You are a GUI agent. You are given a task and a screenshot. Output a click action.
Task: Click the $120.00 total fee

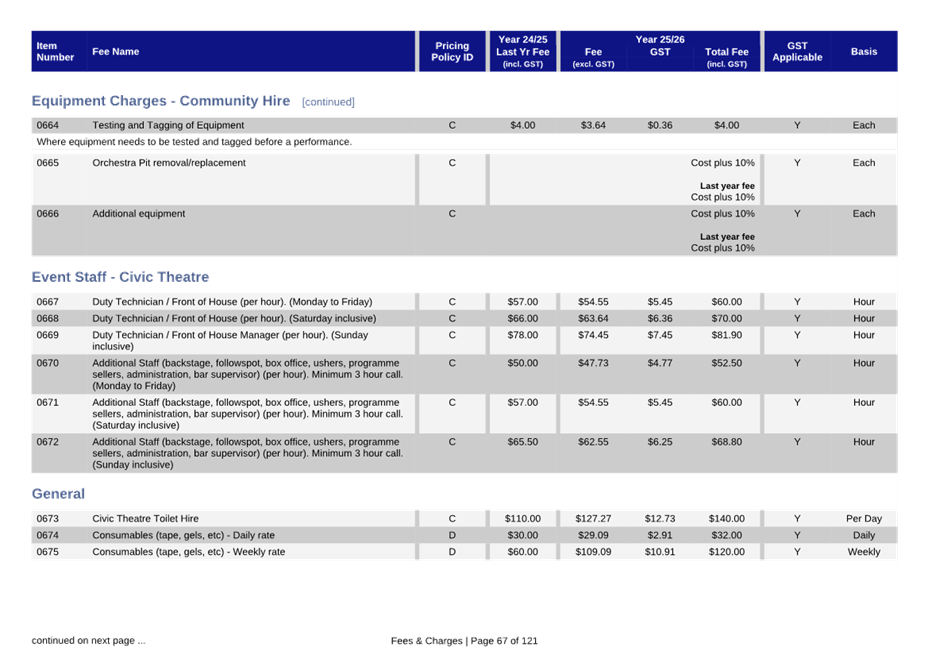click(x=727, y=552)
